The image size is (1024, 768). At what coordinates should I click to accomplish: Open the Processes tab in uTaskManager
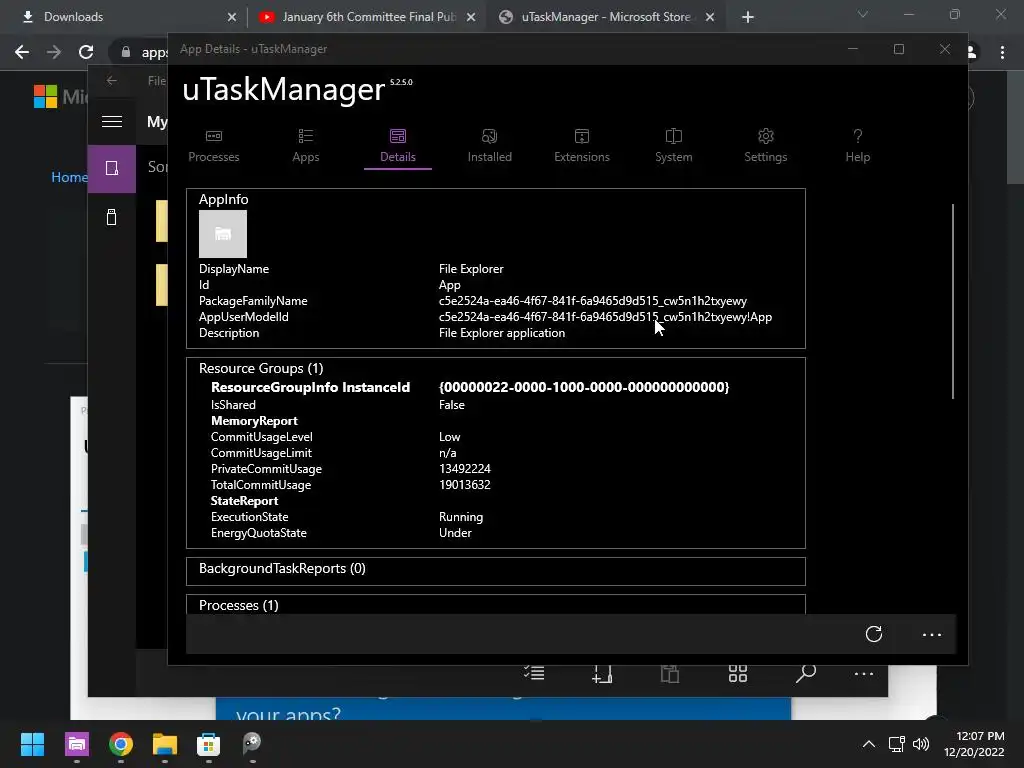pyautogui.click(x=214, y=146)
